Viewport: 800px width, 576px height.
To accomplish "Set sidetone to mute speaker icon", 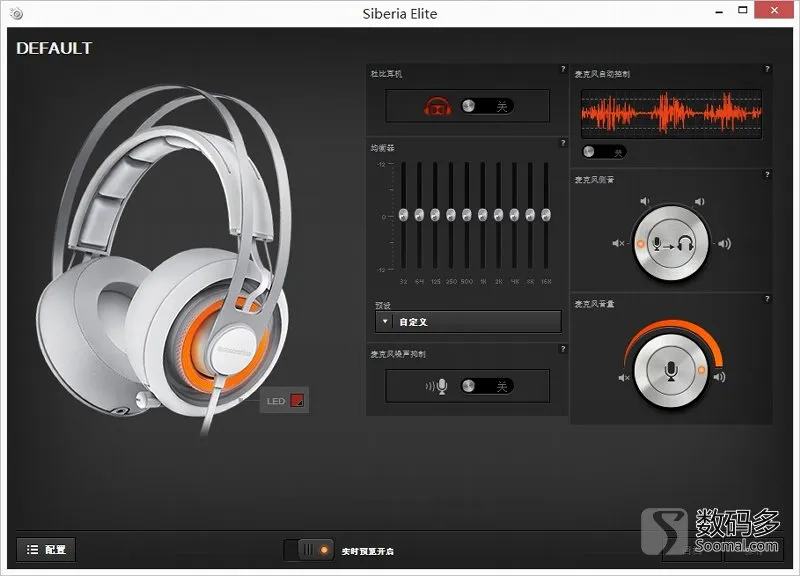I will [x=618, y=243].
